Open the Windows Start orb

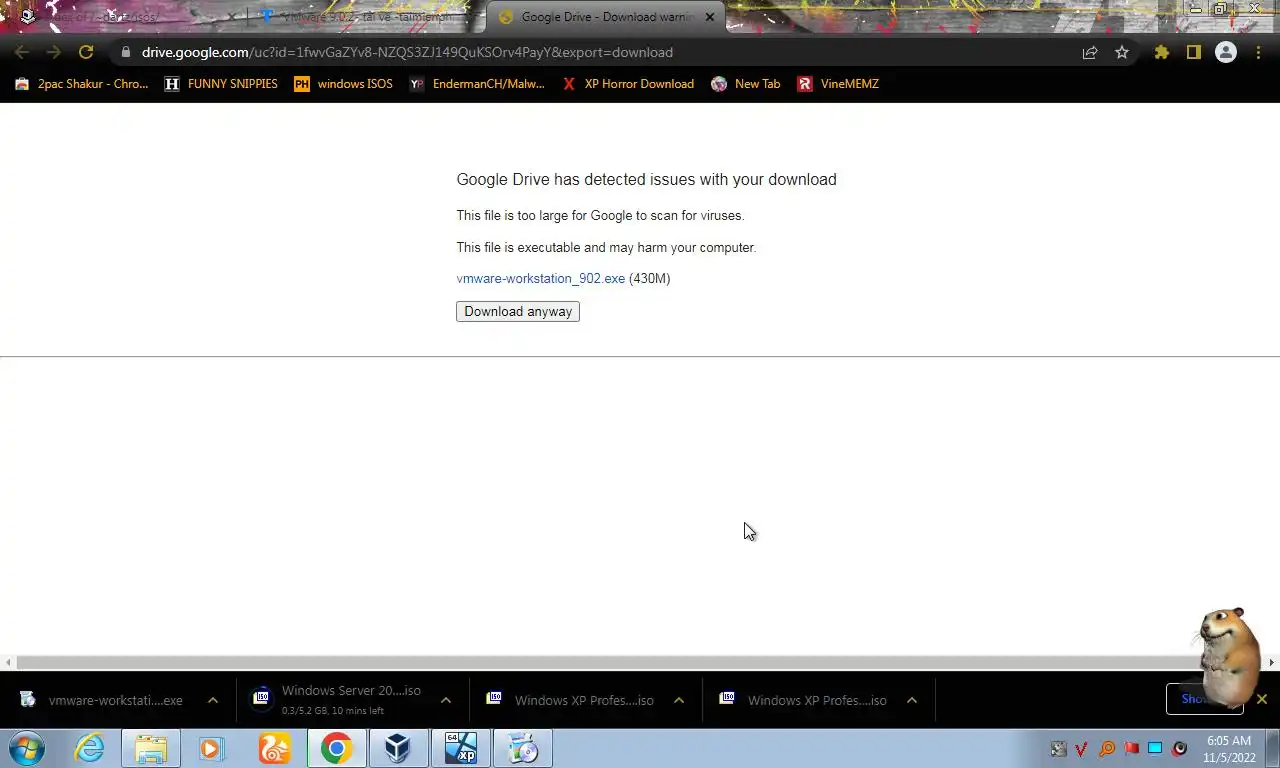click(27, 748)
